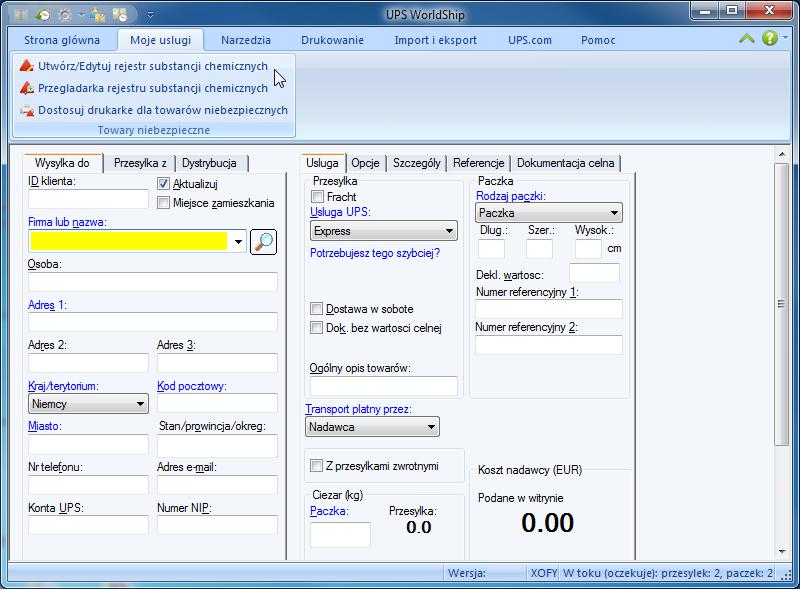Click the green arrow clock quick-access icon
Screen dimensions: 800x589
click(x=43, y=15)
